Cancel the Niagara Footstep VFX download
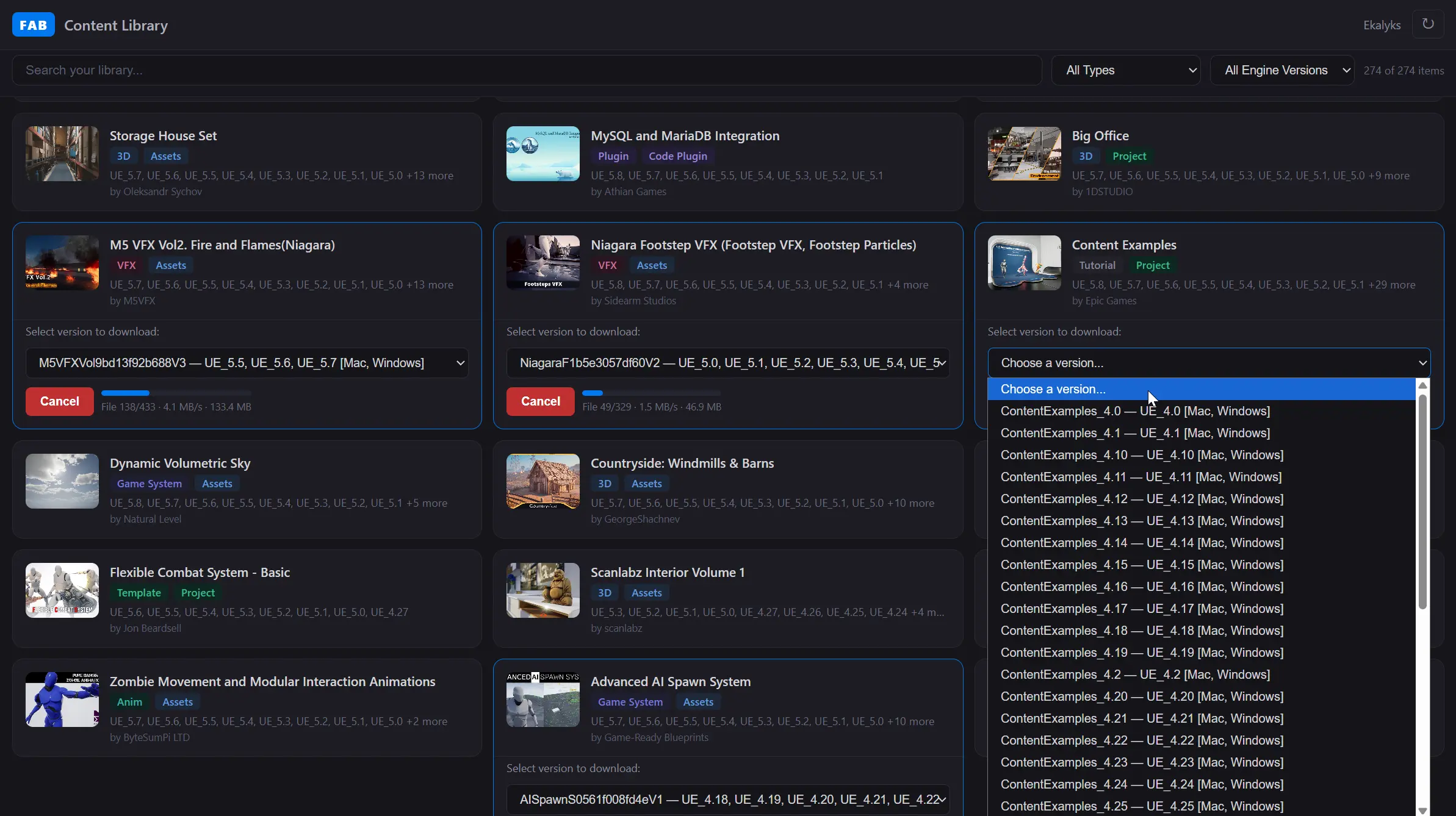 tap(541, 401)
